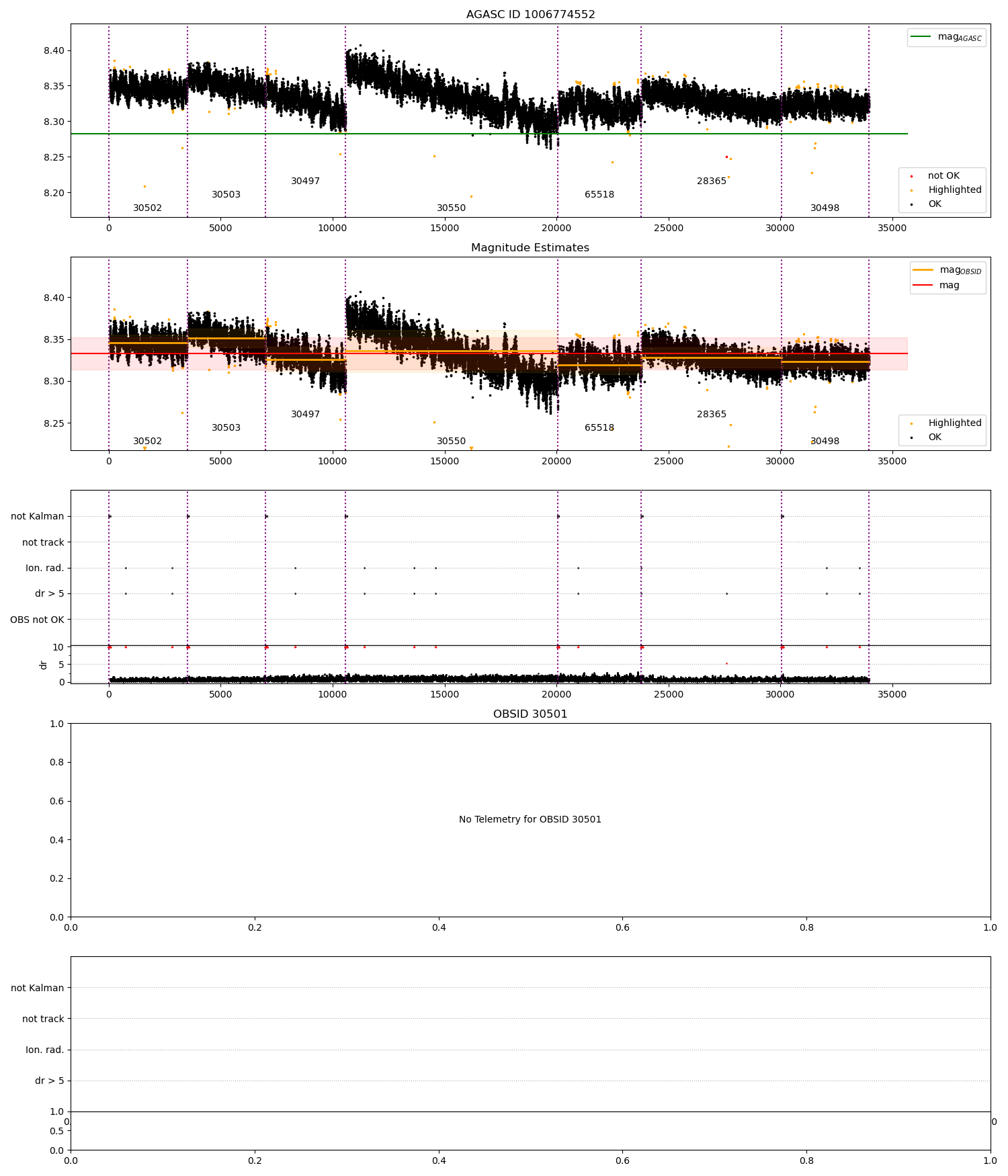
Task: Click "Highlighted" legend entry in Magnitude Estimates plot
Action: [947, 423]
